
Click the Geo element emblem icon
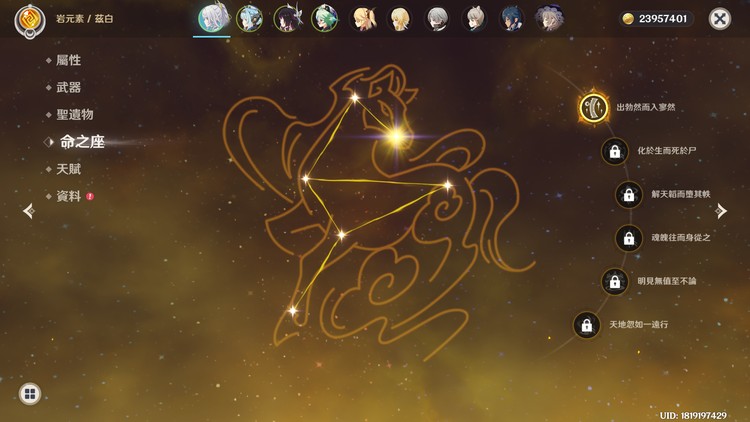click(29, 20)
